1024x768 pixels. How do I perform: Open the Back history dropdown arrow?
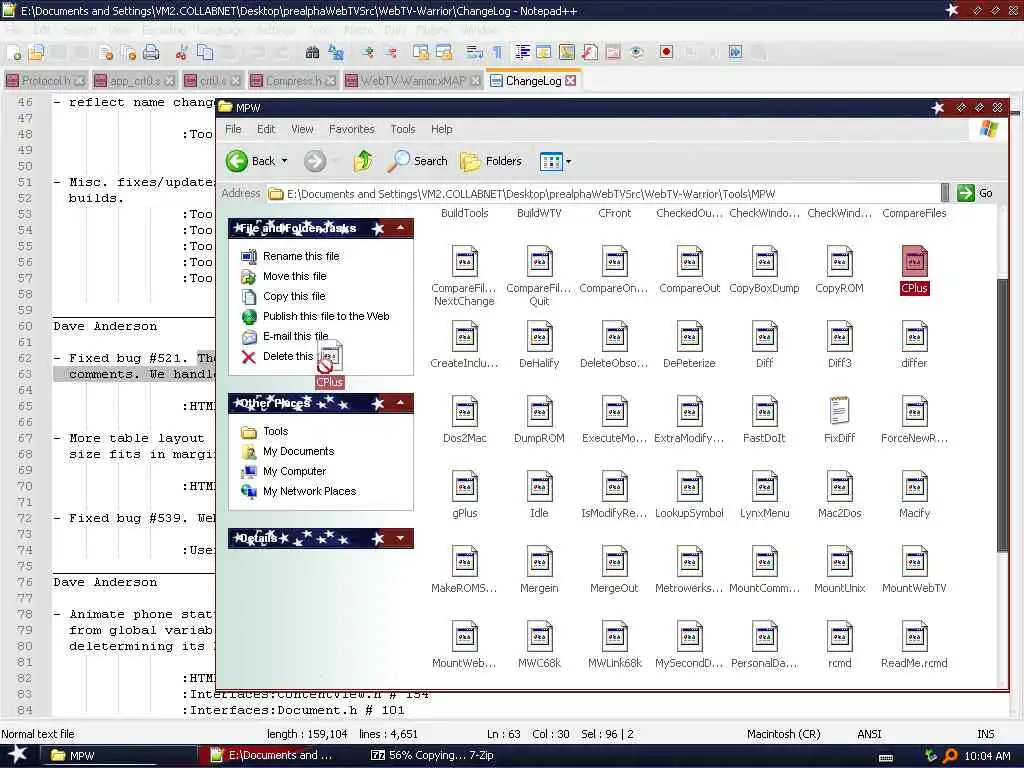pyautogui.click(x=285, y=161)
